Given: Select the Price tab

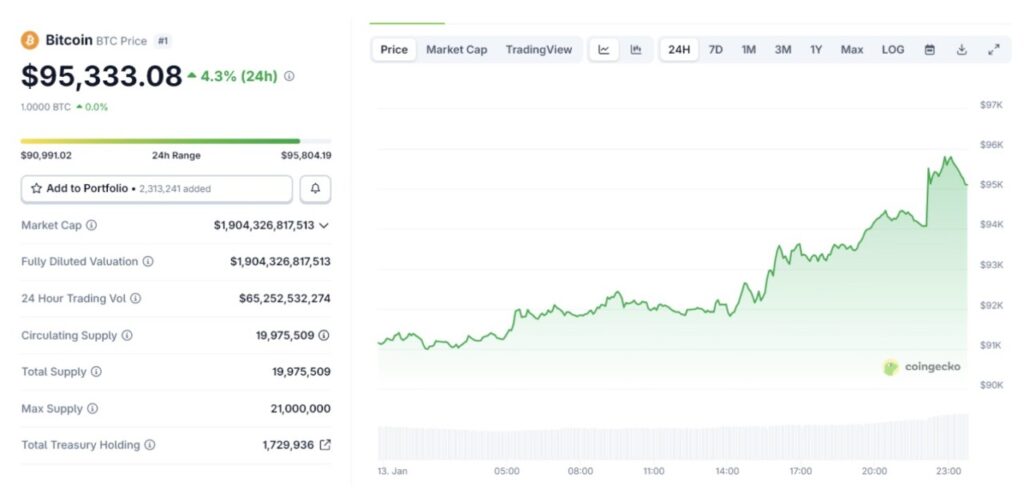Looking at the screenshot, I should tap(394, 49).
